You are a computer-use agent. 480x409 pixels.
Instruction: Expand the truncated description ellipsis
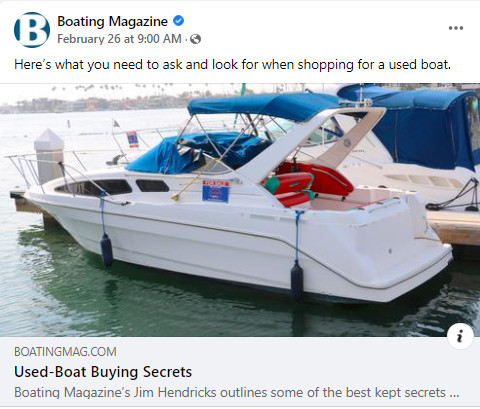click(x=454, y=393)
